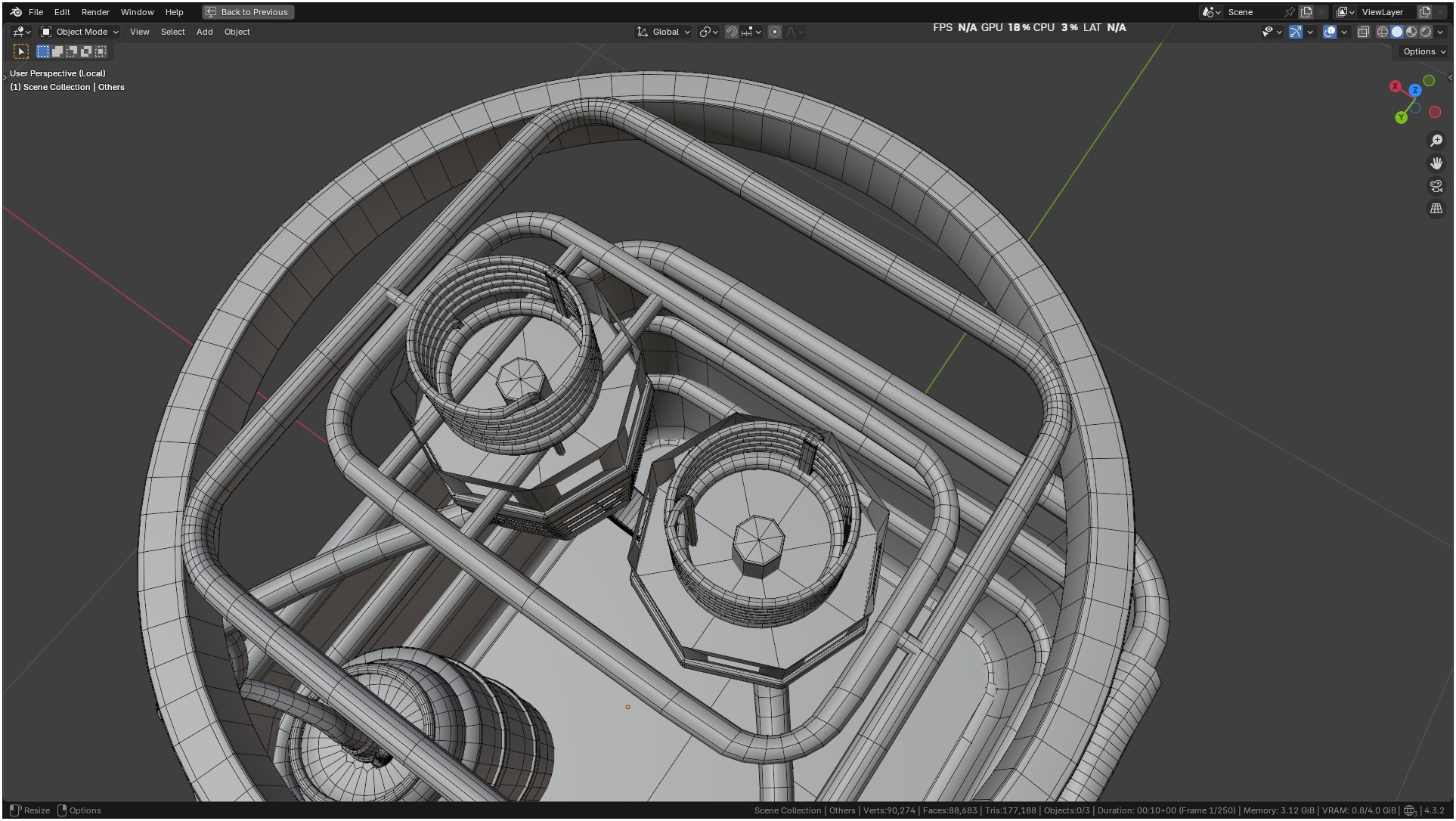The height and width of the screenshot is (821, 1456).
Task: Click the Scene name field
Action: pos(1253,12)
